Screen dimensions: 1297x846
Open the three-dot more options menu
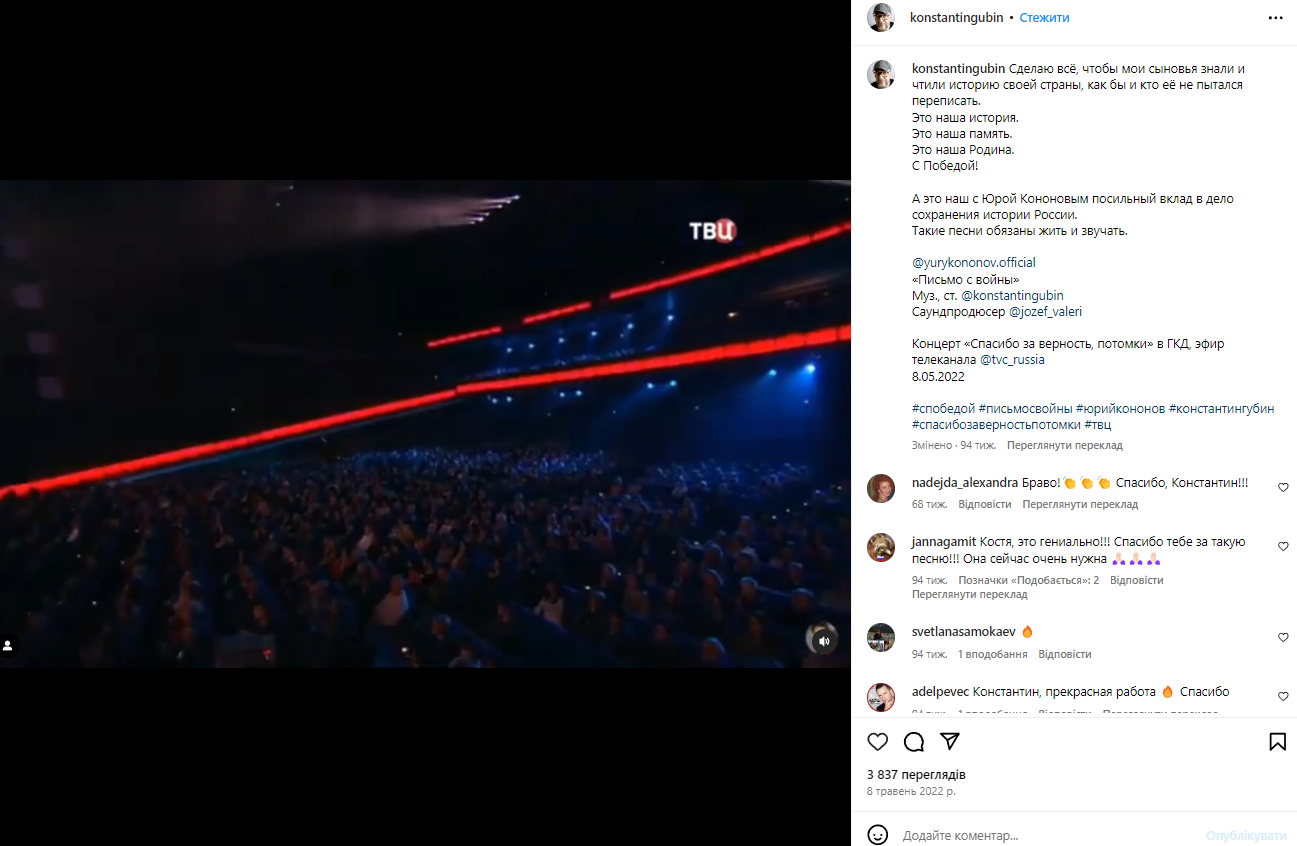(1275, 18)
